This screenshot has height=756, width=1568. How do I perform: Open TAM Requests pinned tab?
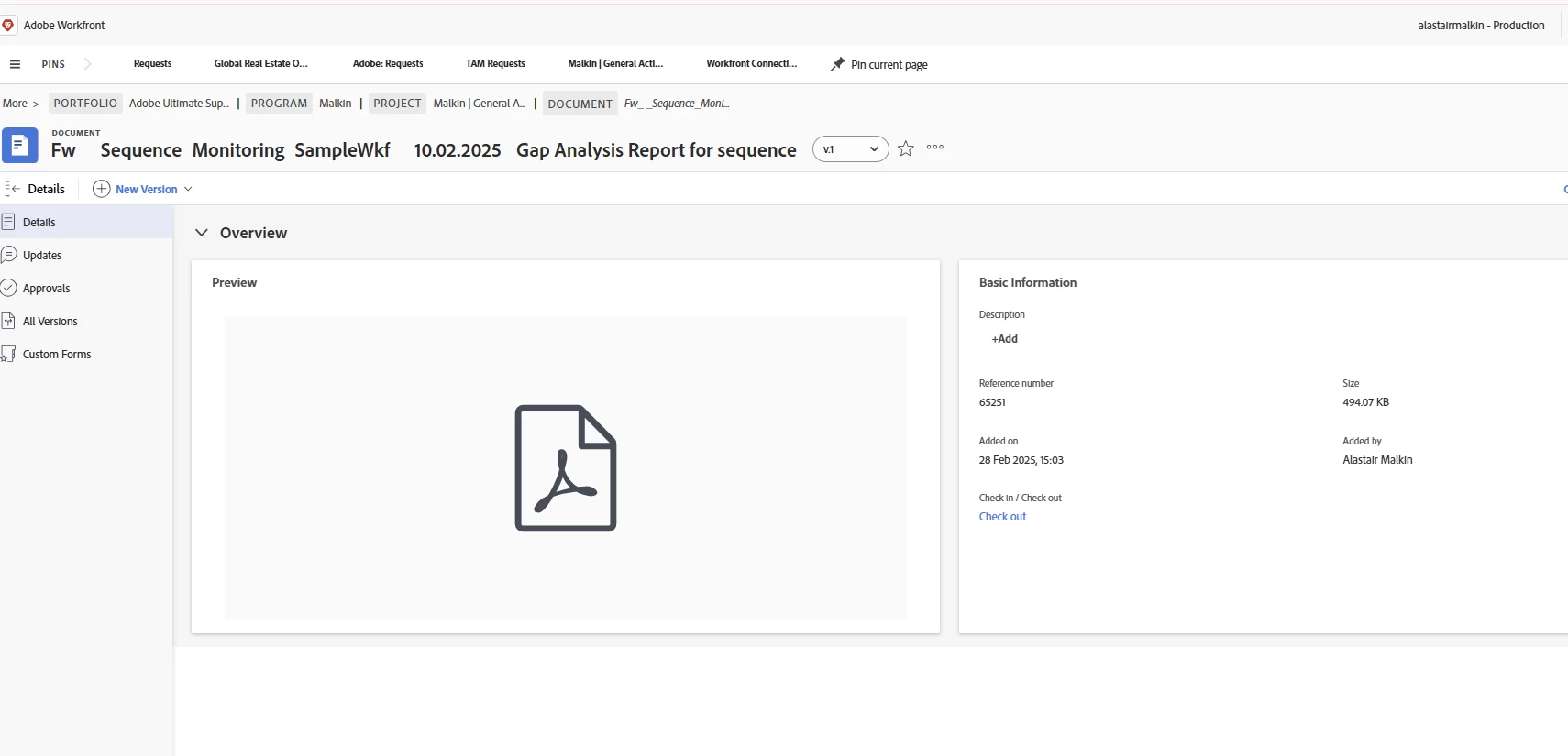495,64
